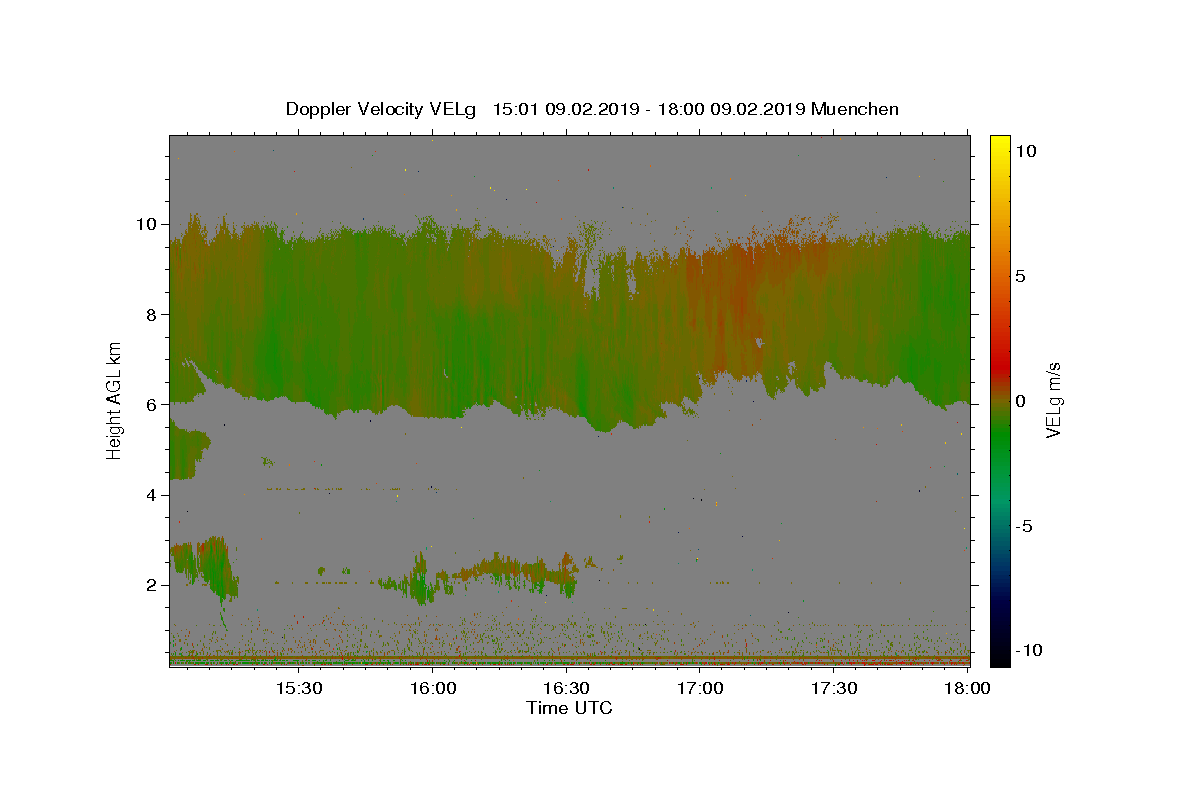Click the time axis label '16:30'

click(566, 688)
